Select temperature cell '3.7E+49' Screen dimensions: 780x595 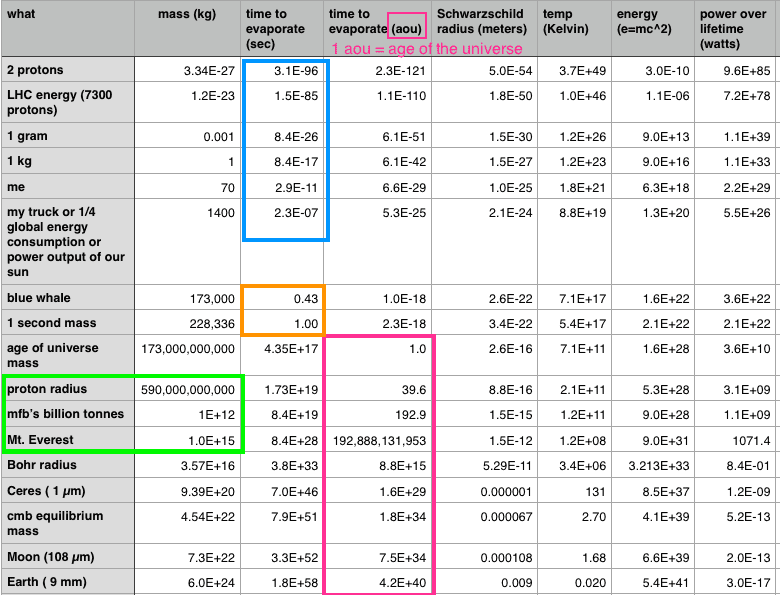pos(575,70)
